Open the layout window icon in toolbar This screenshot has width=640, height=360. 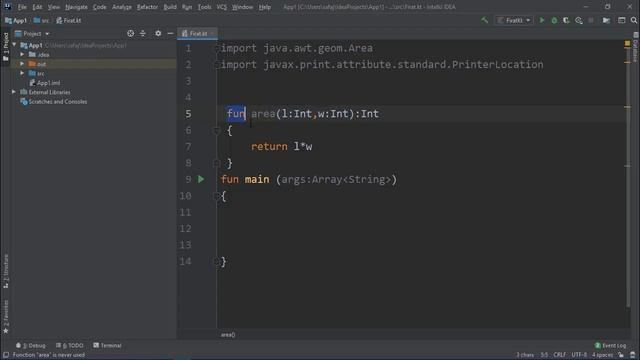pyautogui.click(x=622, y=20)
